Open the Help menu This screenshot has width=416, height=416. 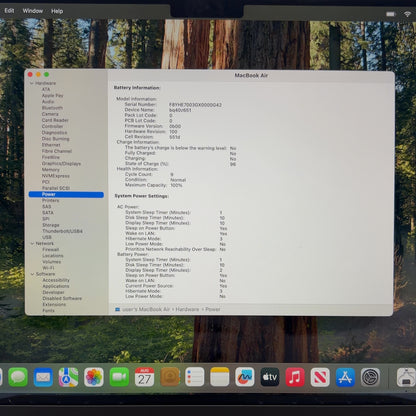pyautogui.click(x=57, y=11)
